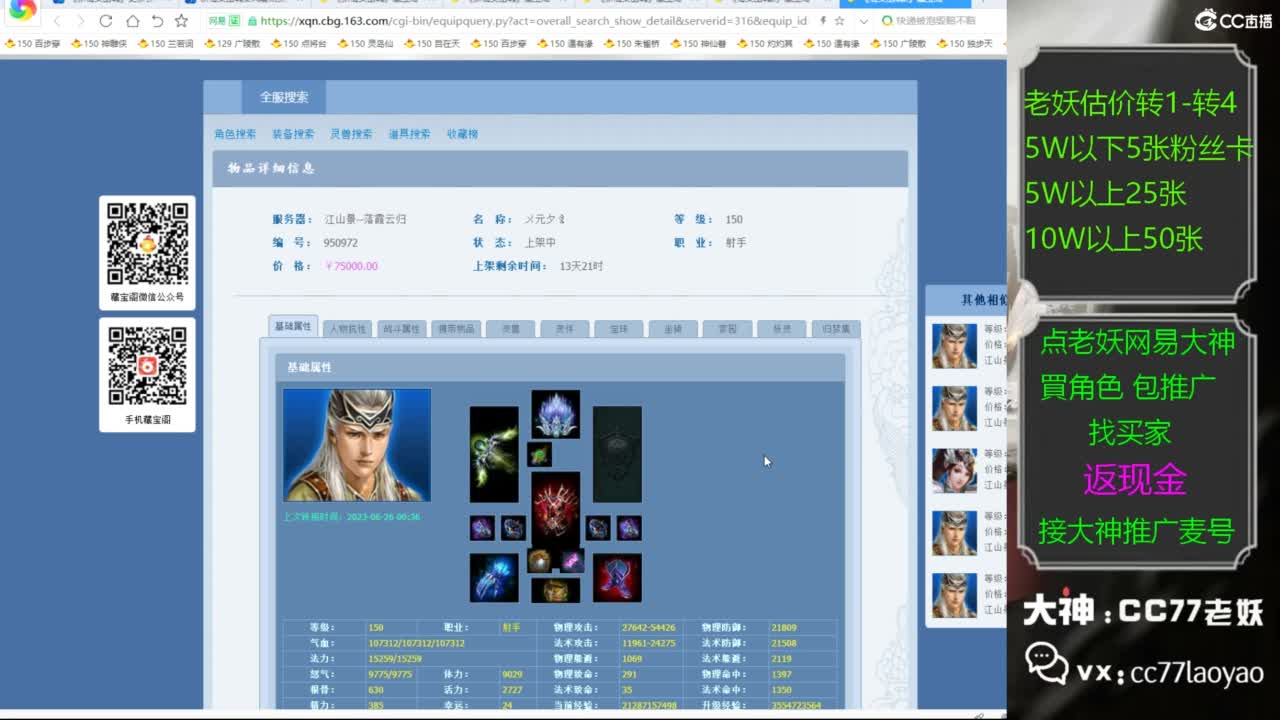
Task: Click the 藏宝阁微信公众号 QR code
Action: (x=148, y=244)
